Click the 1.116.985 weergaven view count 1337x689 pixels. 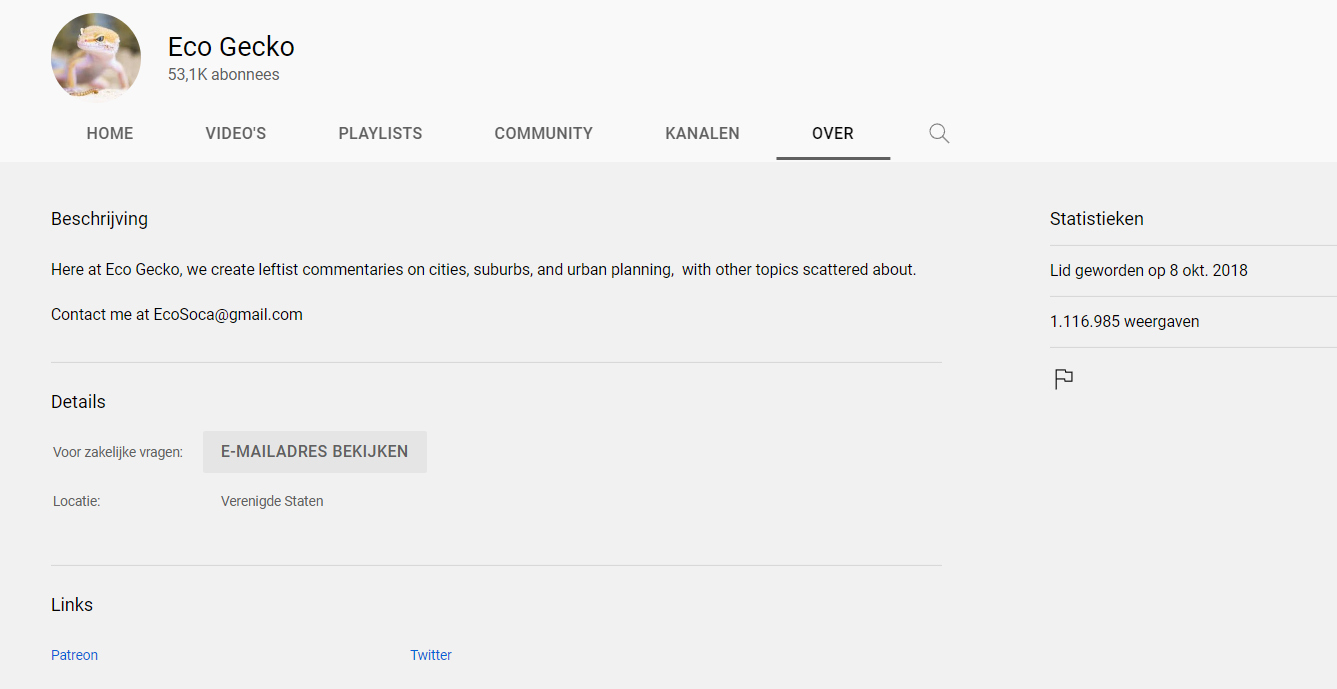pos(1125,322)
